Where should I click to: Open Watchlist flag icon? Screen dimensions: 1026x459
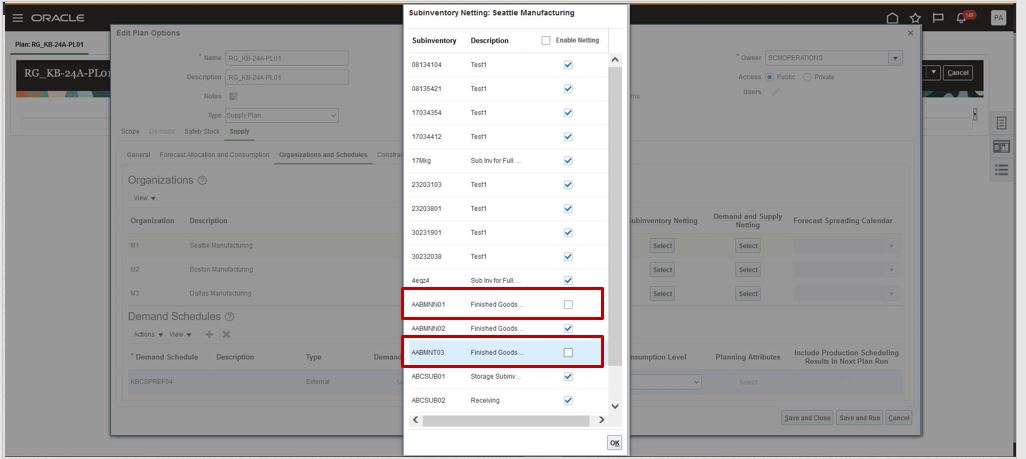(x=938, y=18)
